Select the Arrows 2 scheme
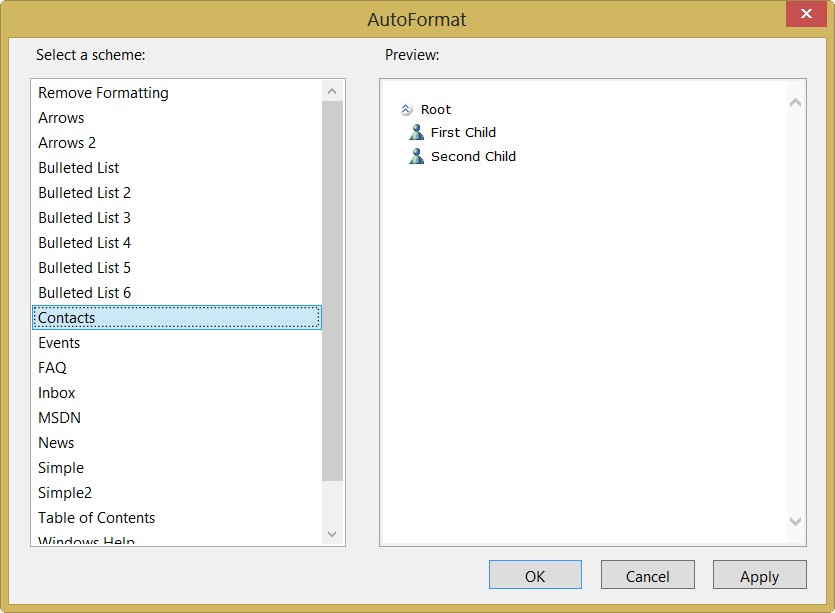This screenshot has height=613, width=835. [x=177, y=143]
